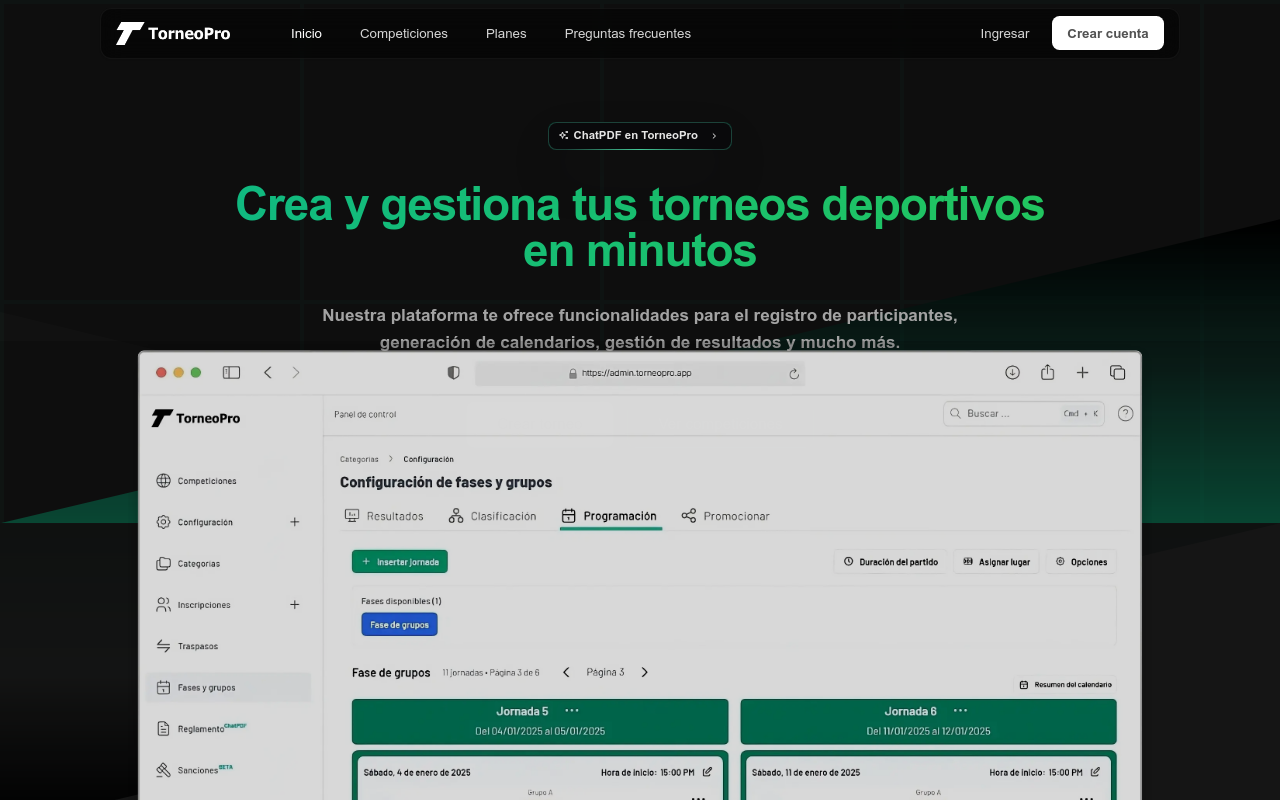Open Preguntas frecuentes nav link
This screenshot has width=1280, height=800.
628,33
